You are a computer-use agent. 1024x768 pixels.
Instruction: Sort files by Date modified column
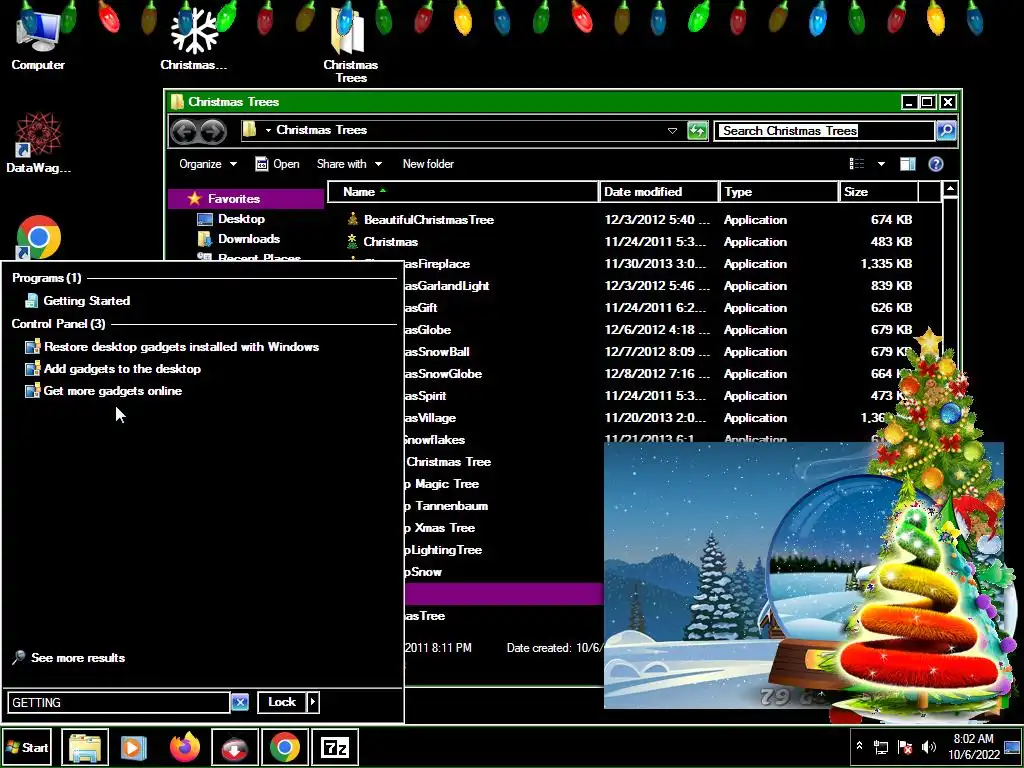[659, 191]
